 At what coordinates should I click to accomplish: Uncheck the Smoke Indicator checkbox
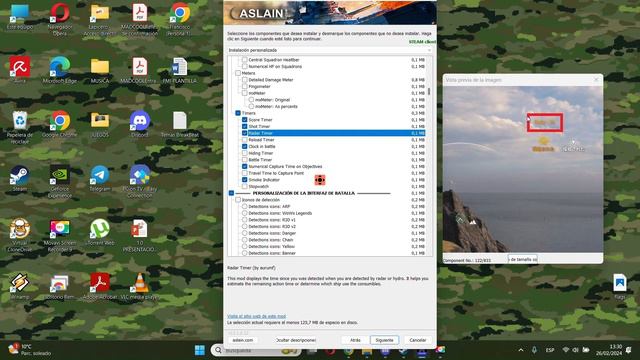pos(244,180)
